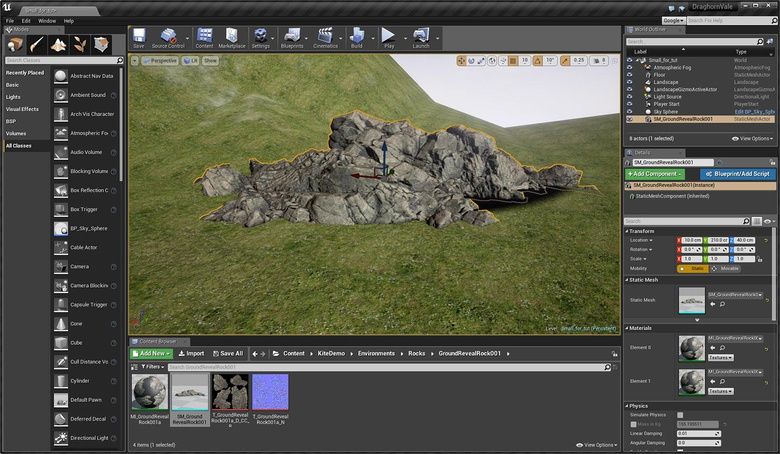This screenshot has height=454, width=780.
Task: Click the Import button in Content Browser
Action: click(x=192, y=354)
